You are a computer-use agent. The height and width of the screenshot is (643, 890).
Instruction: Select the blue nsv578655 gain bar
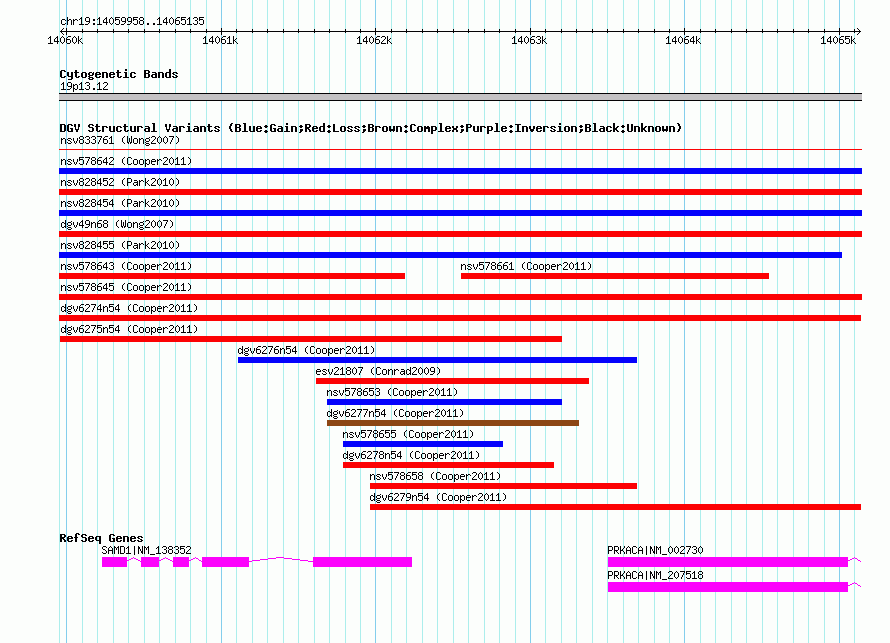click(x=423, y=444)
